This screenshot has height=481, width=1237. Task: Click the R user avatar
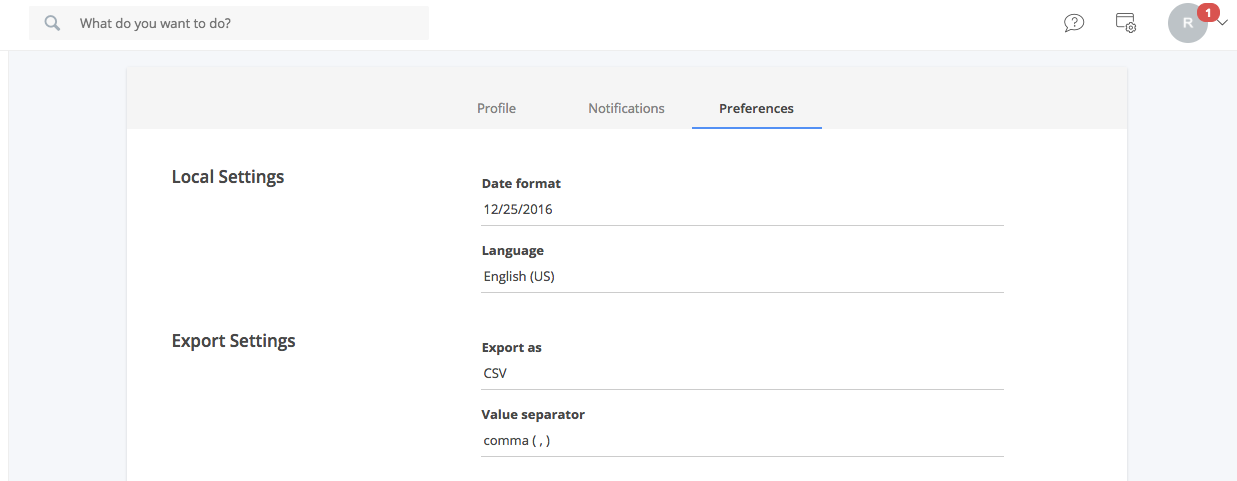[x=1187, y=23]
